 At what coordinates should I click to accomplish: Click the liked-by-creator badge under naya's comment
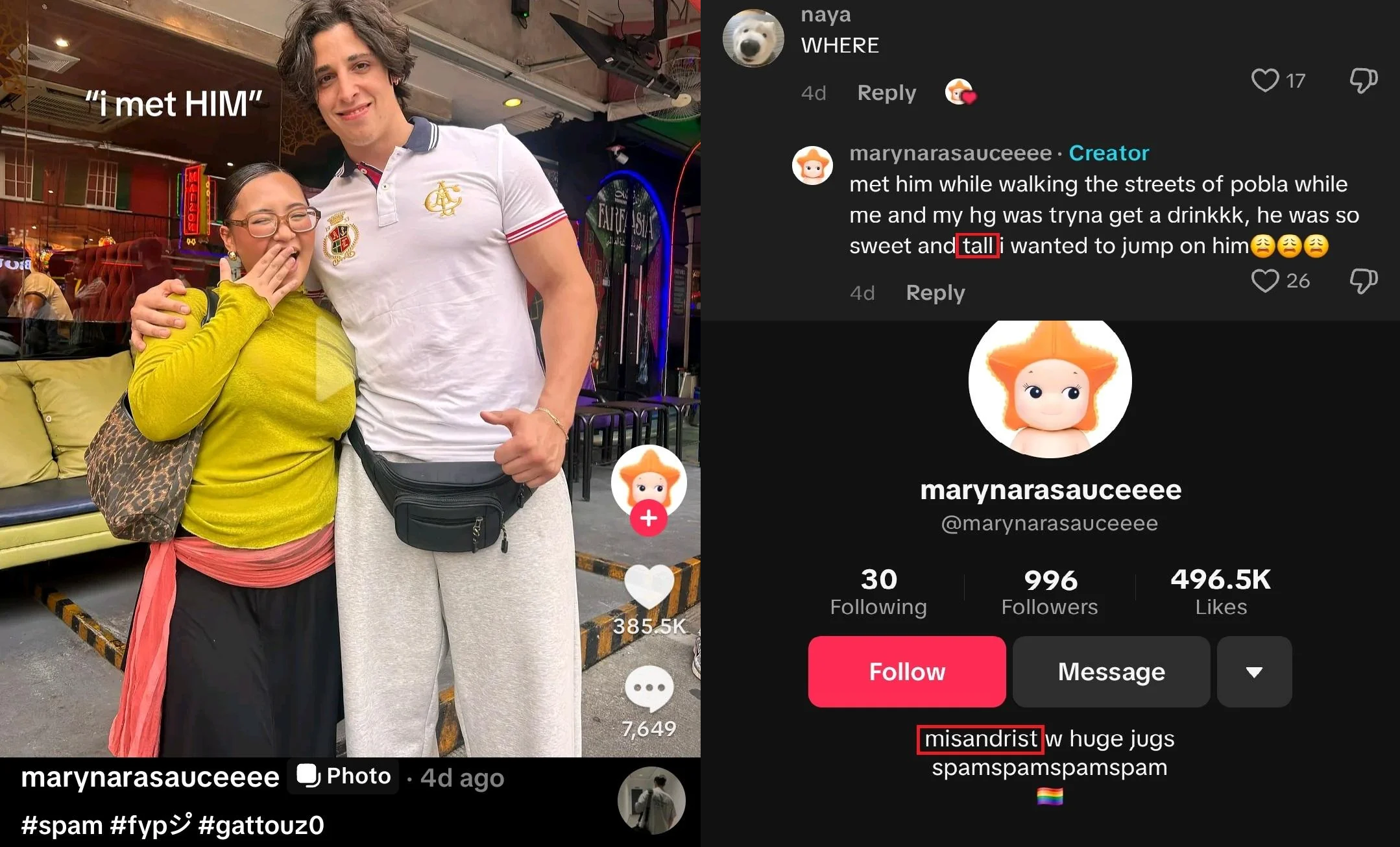point(960,92)
